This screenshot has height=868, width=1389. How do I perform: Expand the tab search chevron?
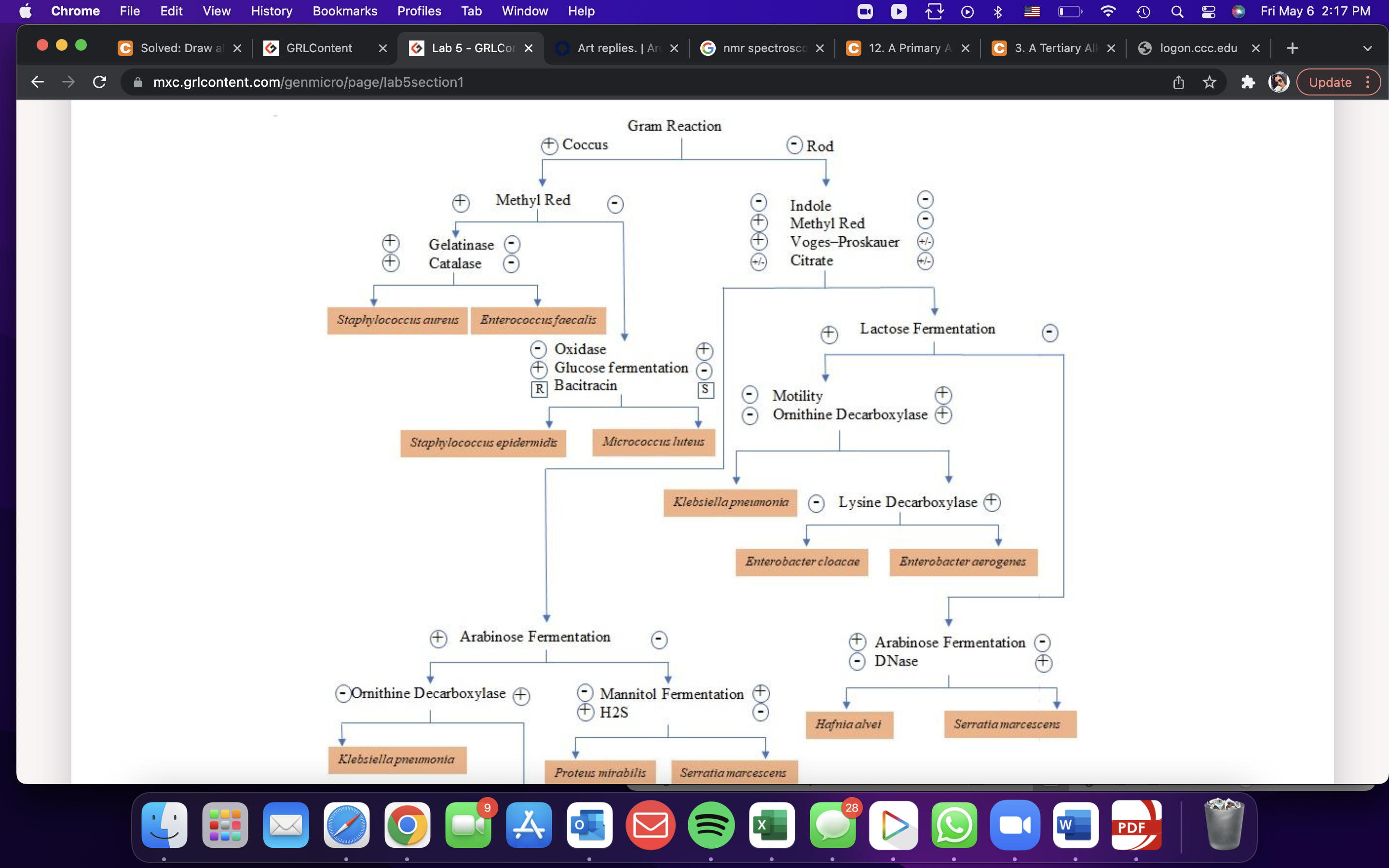click(1368, 48)
